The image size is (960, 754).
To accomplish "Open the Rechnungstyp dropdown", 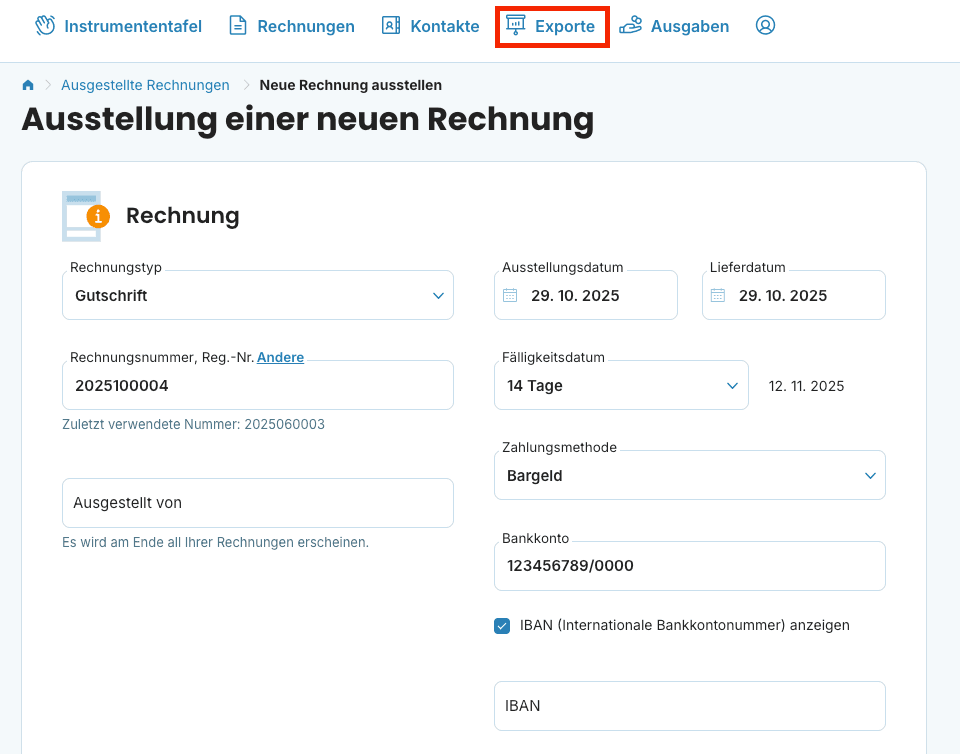I will click(257, 296).
